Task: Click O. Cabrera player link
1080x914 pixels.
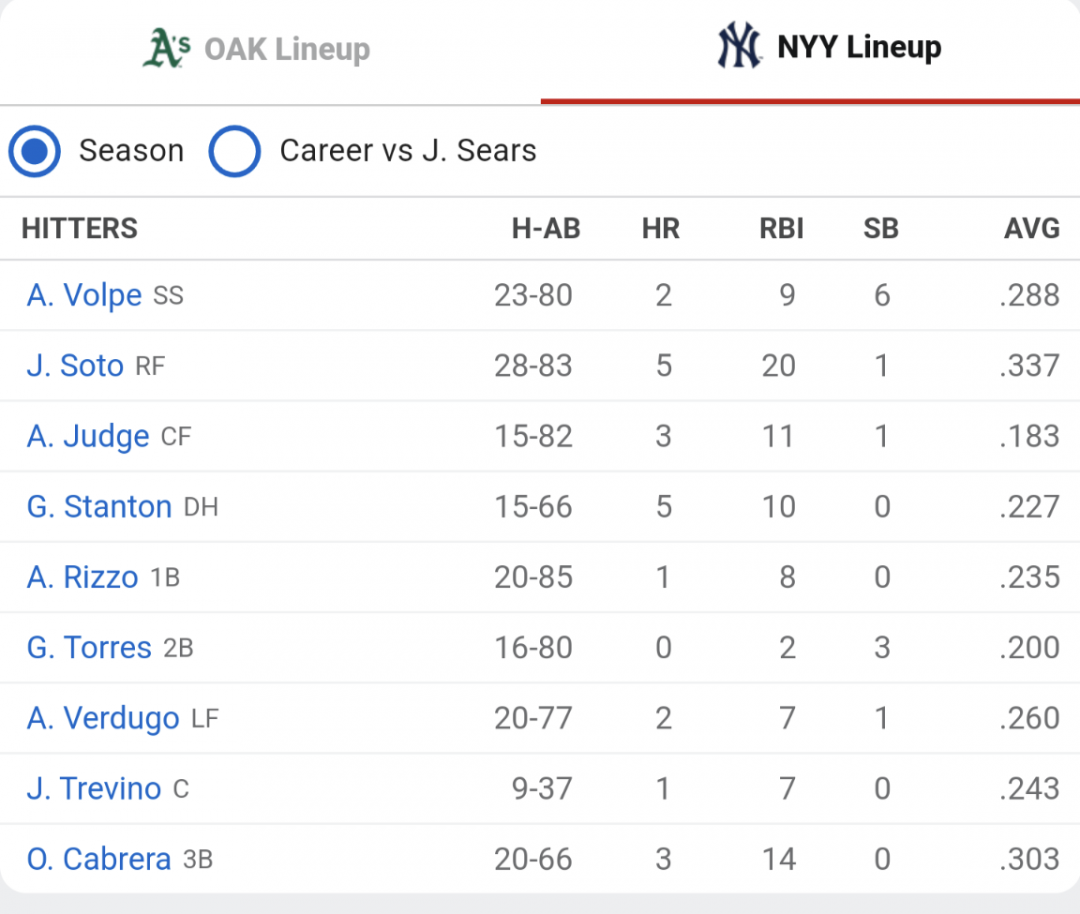Action: click(98, 860)
